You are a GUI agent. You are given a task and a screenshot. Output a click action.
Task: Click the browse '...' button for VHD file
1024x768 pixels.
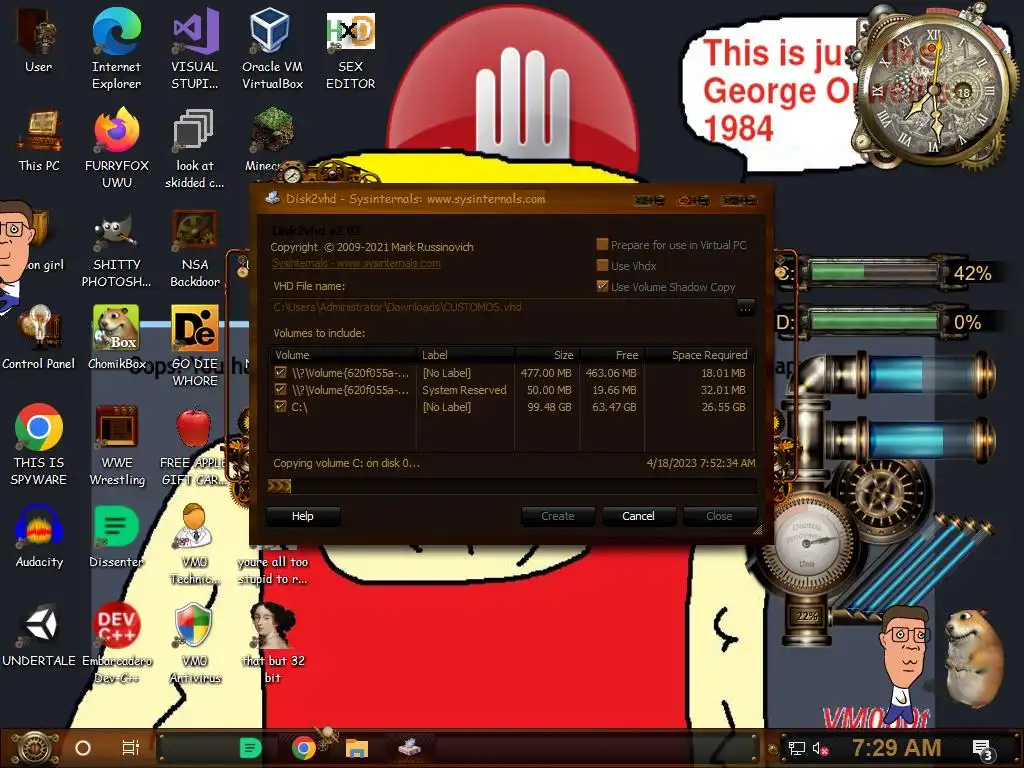pos(746,308)
